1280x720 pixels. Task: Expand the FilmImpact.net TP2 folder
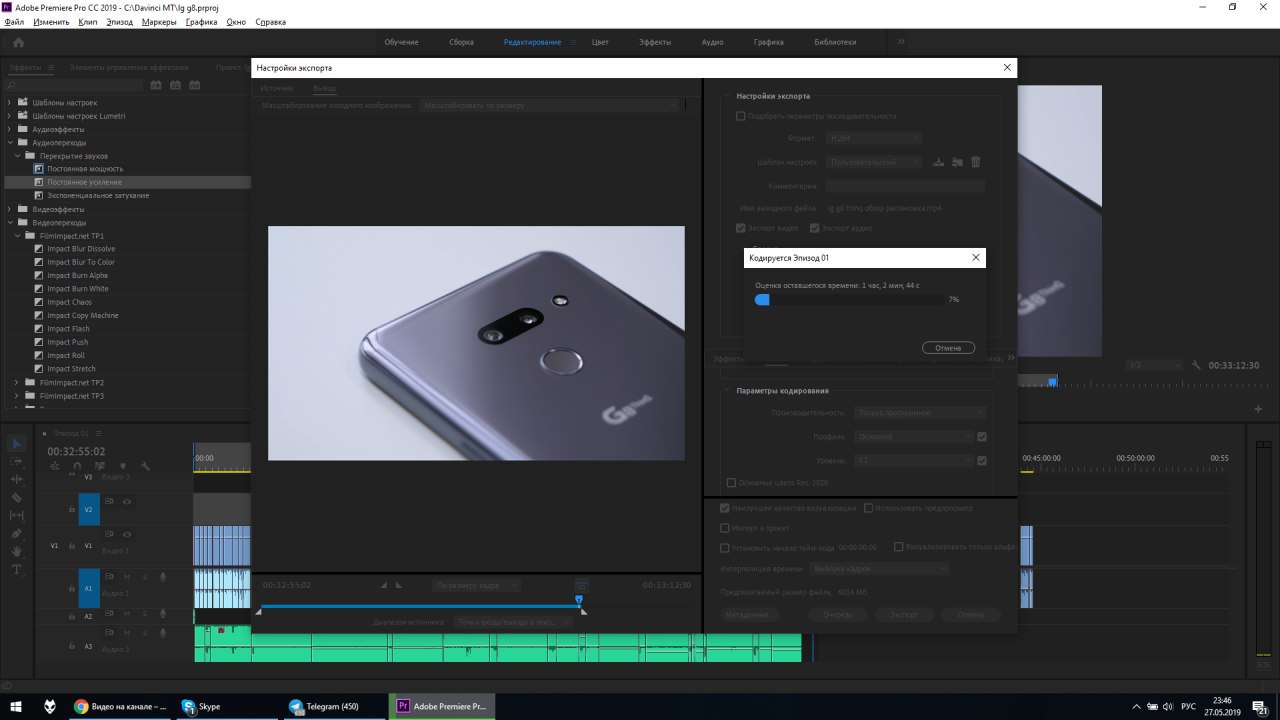[x=18, y=382]
